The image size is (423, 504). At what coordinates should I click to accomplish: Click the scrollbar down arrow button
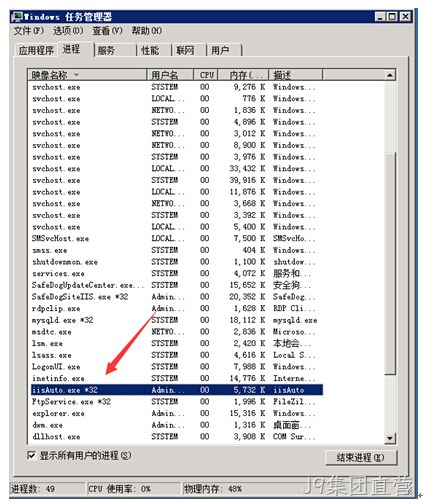[x=390, y=437]
